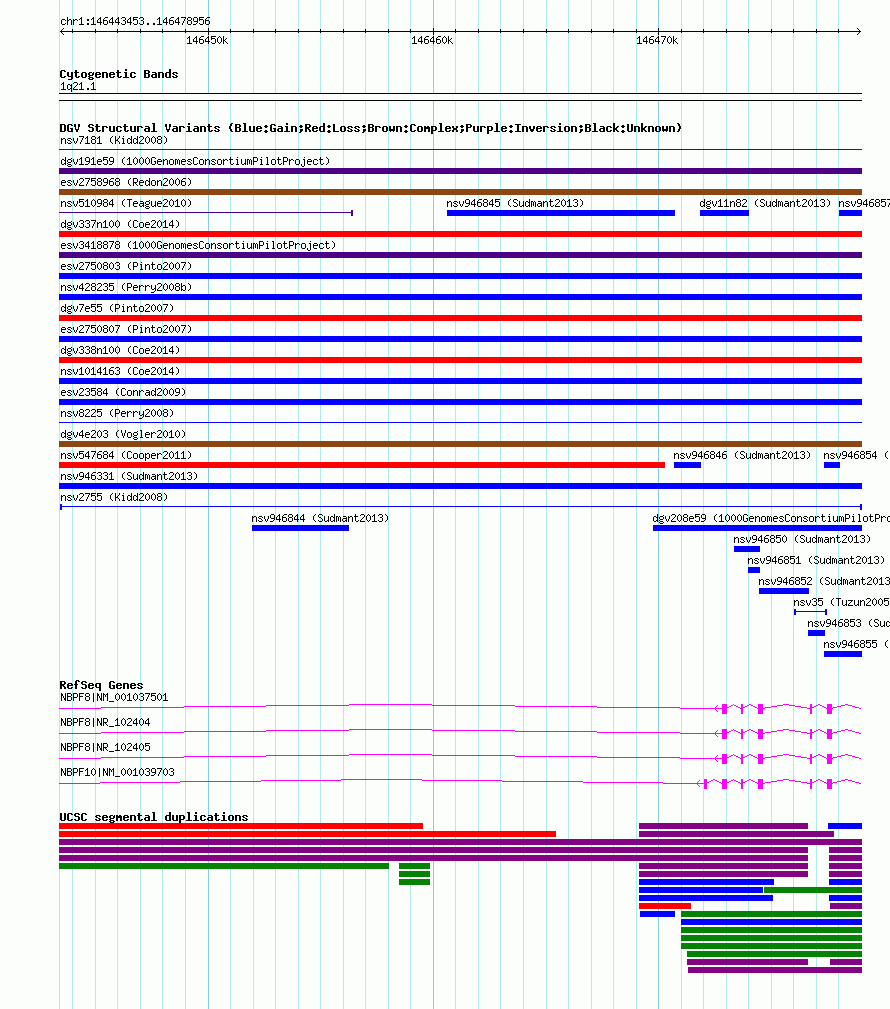Click the nsv946845 (Sudmant2013) blue gain bar
Screen dimensions: 890x1009
coord(561,213)
